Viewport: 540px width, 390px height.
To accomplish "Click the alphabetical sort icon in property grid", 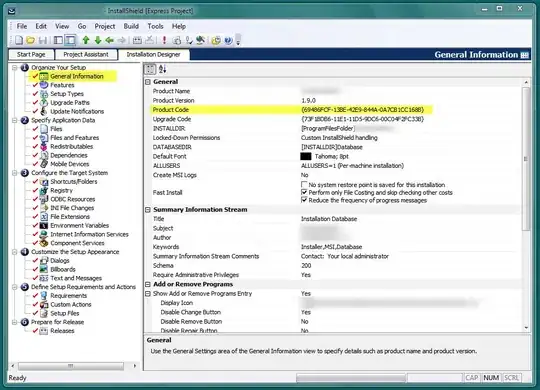I will pos(162,69).
